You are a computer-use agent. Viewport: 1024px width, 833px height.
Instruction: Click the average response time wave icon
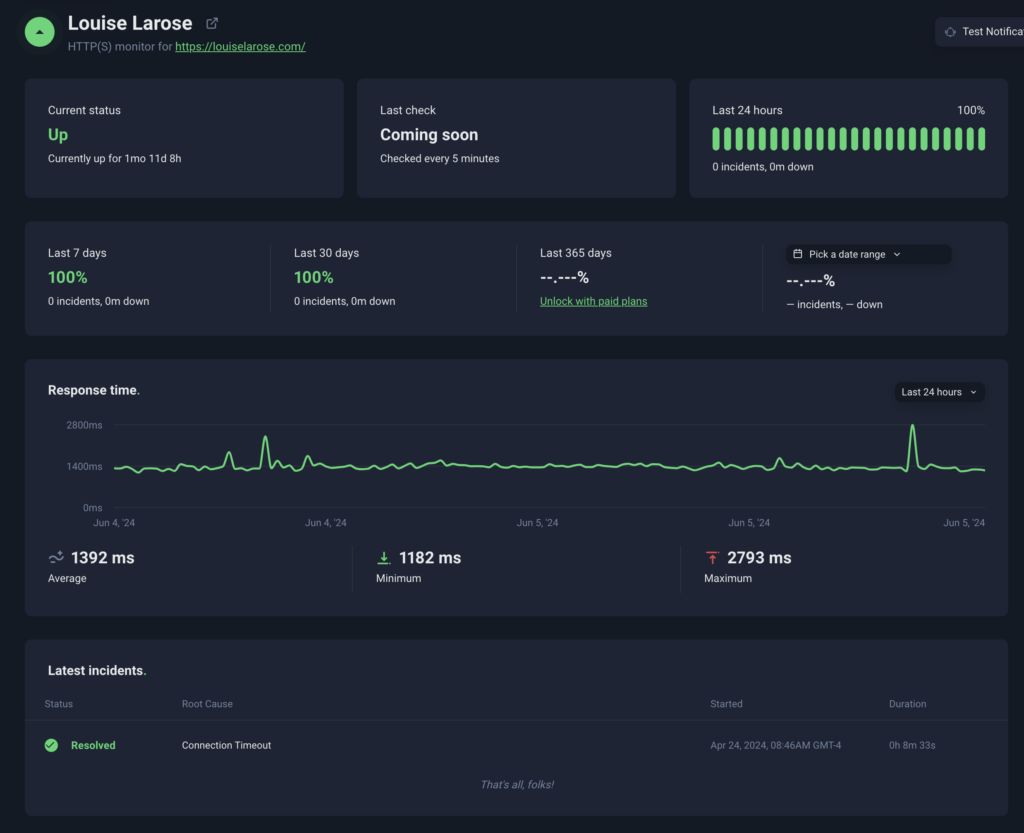pos(56,558)
